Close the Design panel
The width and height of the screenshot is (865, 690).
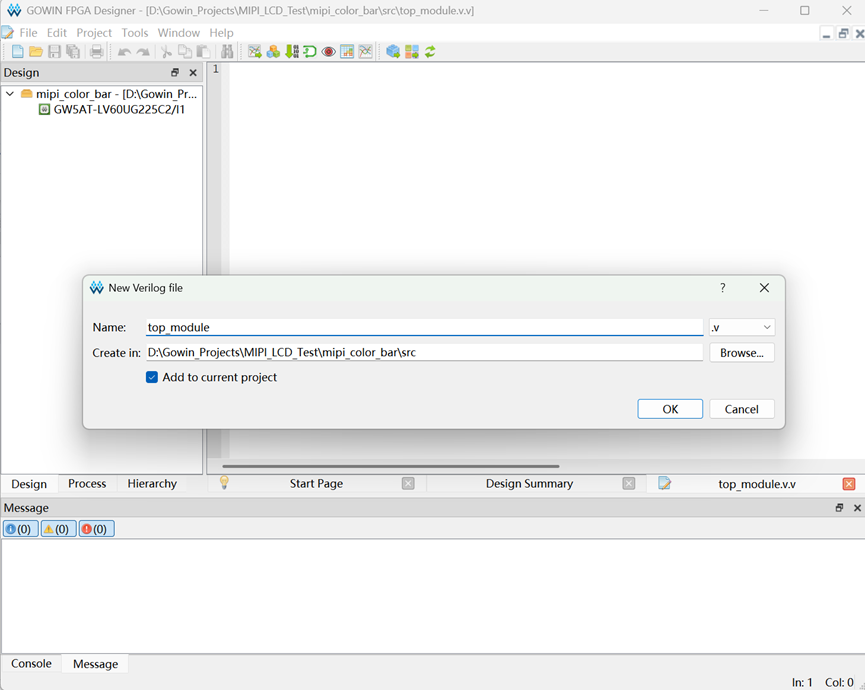[x=193, y=72]
